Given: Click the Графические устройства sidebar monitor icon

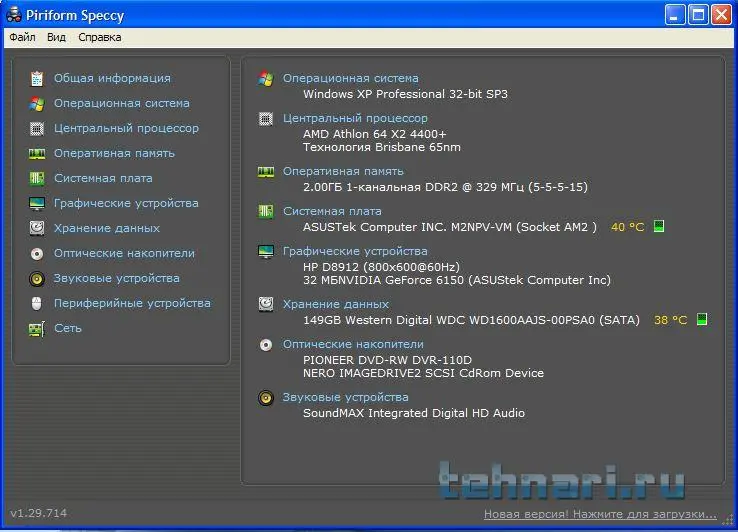Looking at the screenshot, I should coord(37,203).
